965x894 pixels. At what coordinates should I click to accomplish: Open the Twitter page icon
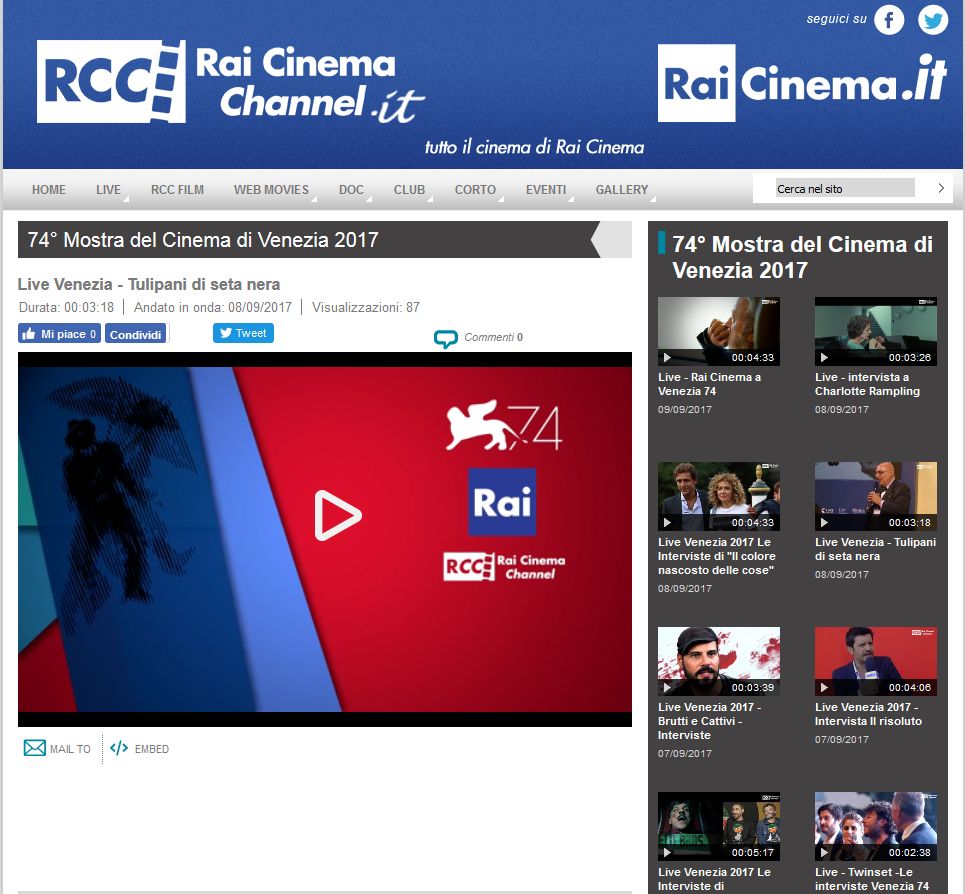[x=933, y=20]
